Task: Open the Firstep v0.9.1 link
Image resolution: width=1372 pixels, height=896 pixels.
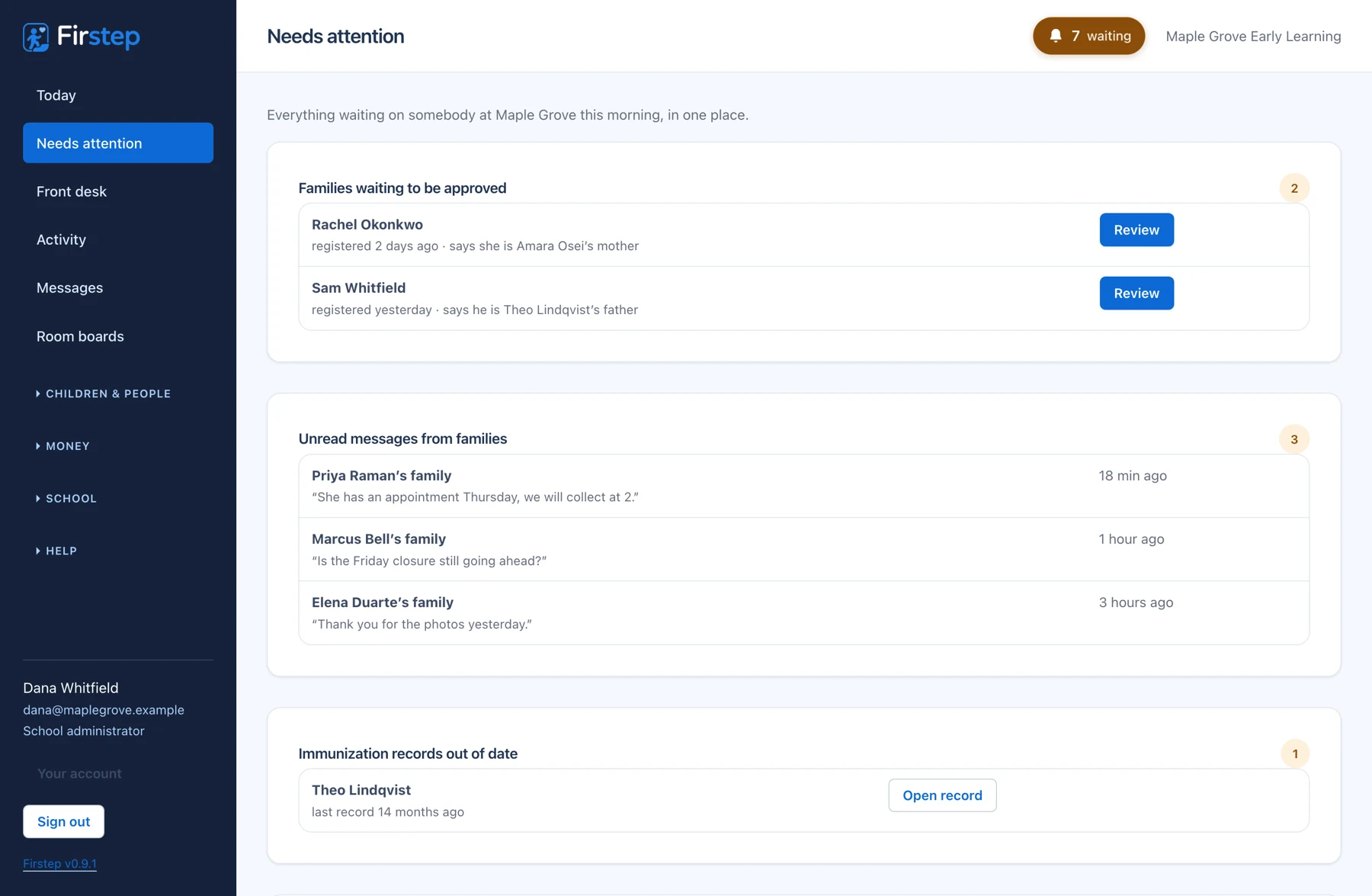Action: click(59, 863)
